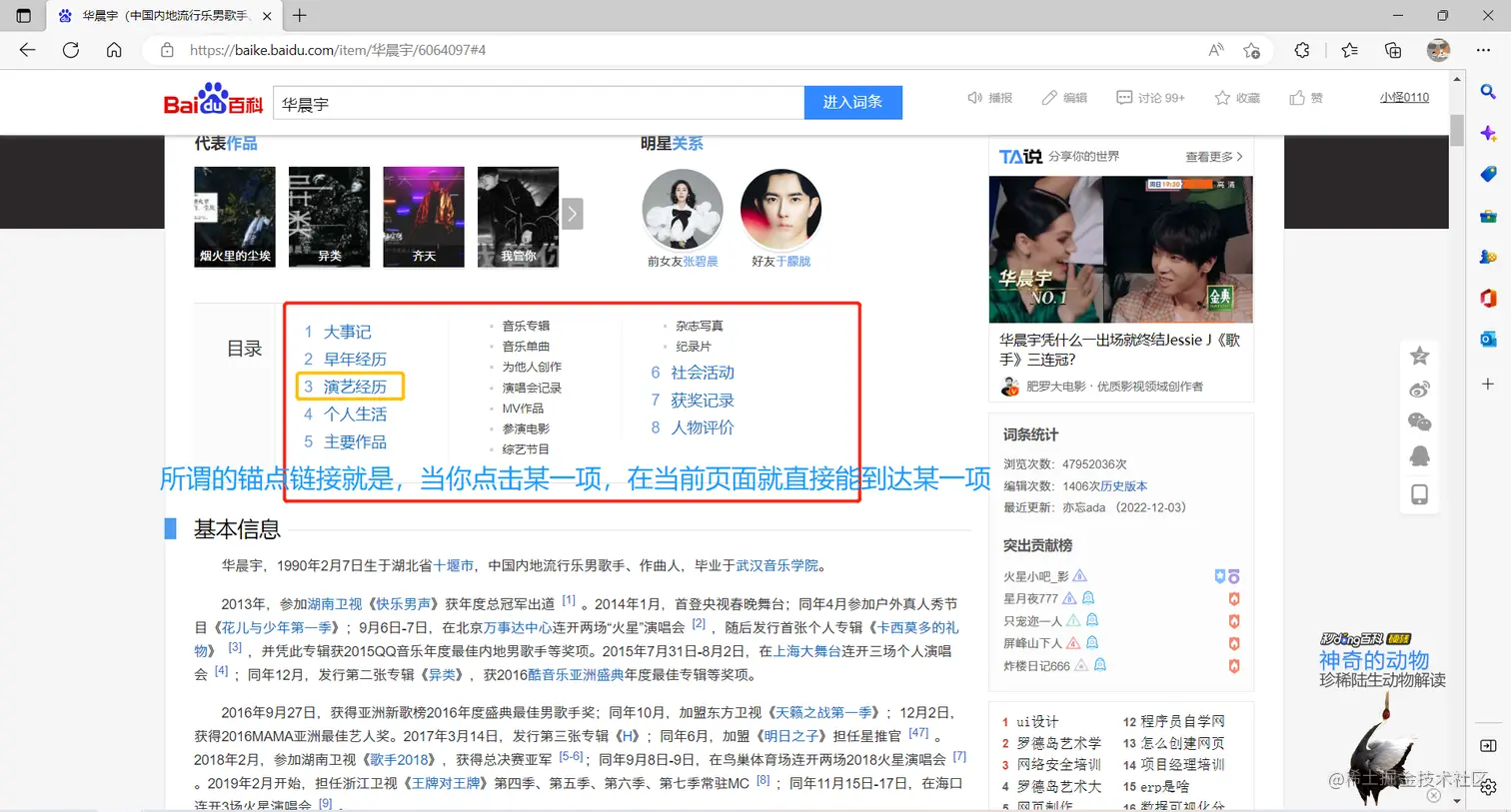Open Games in Edge sidebar
1511x812 pixels.
point(1488,257)
